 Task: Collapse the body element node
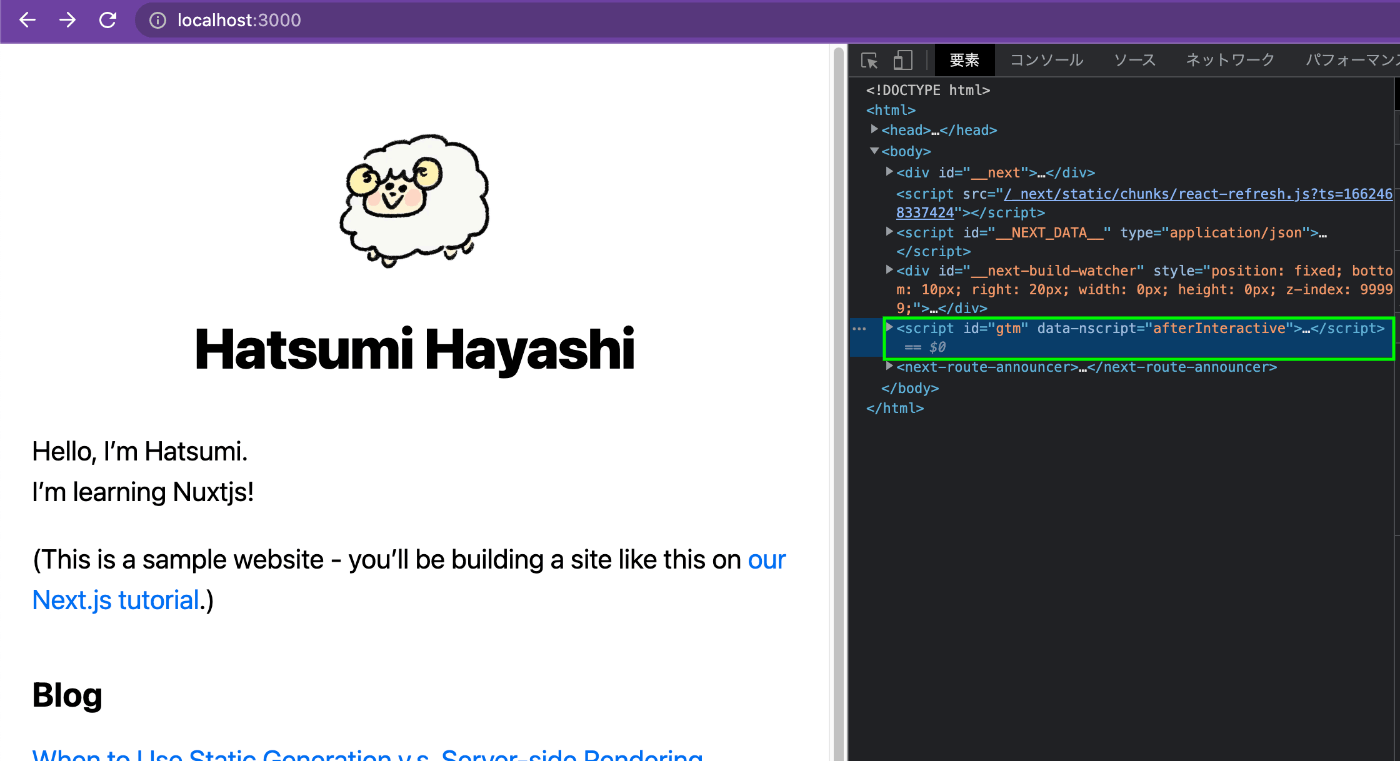click(875, 151)
